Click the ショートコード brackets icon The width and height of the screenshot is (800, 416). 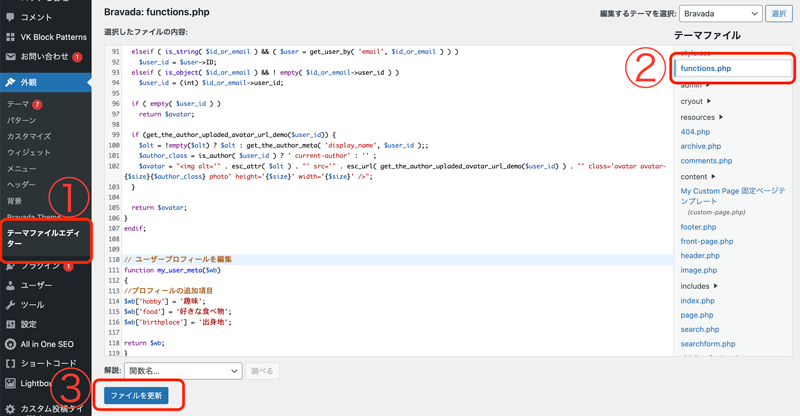click(x=10, y=364)
